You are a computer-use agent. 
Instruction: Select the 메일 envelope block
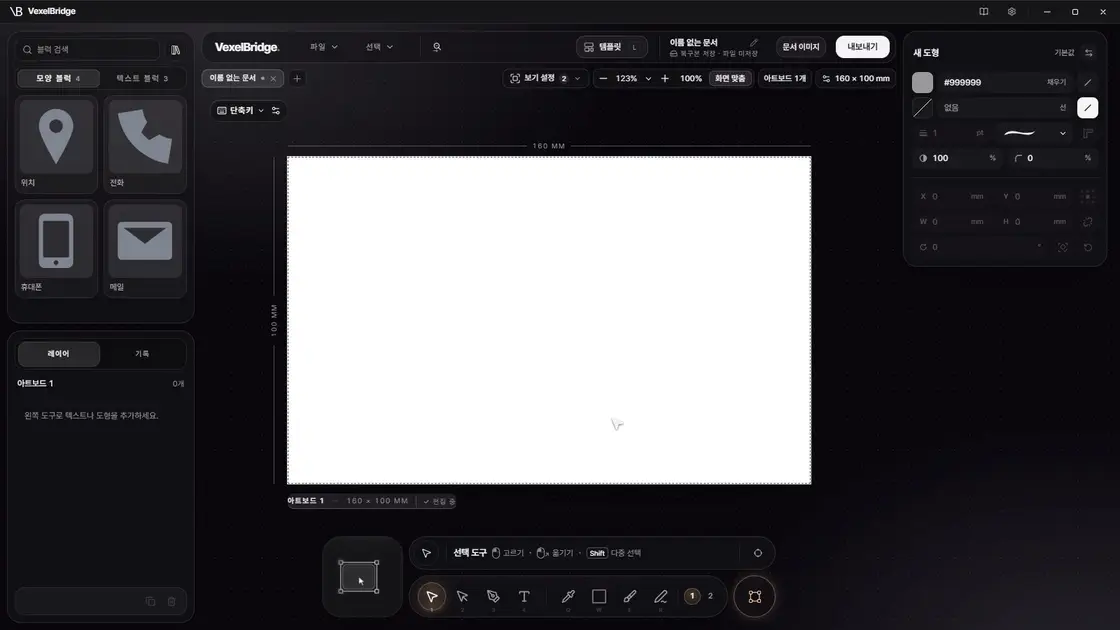[145, 249]
